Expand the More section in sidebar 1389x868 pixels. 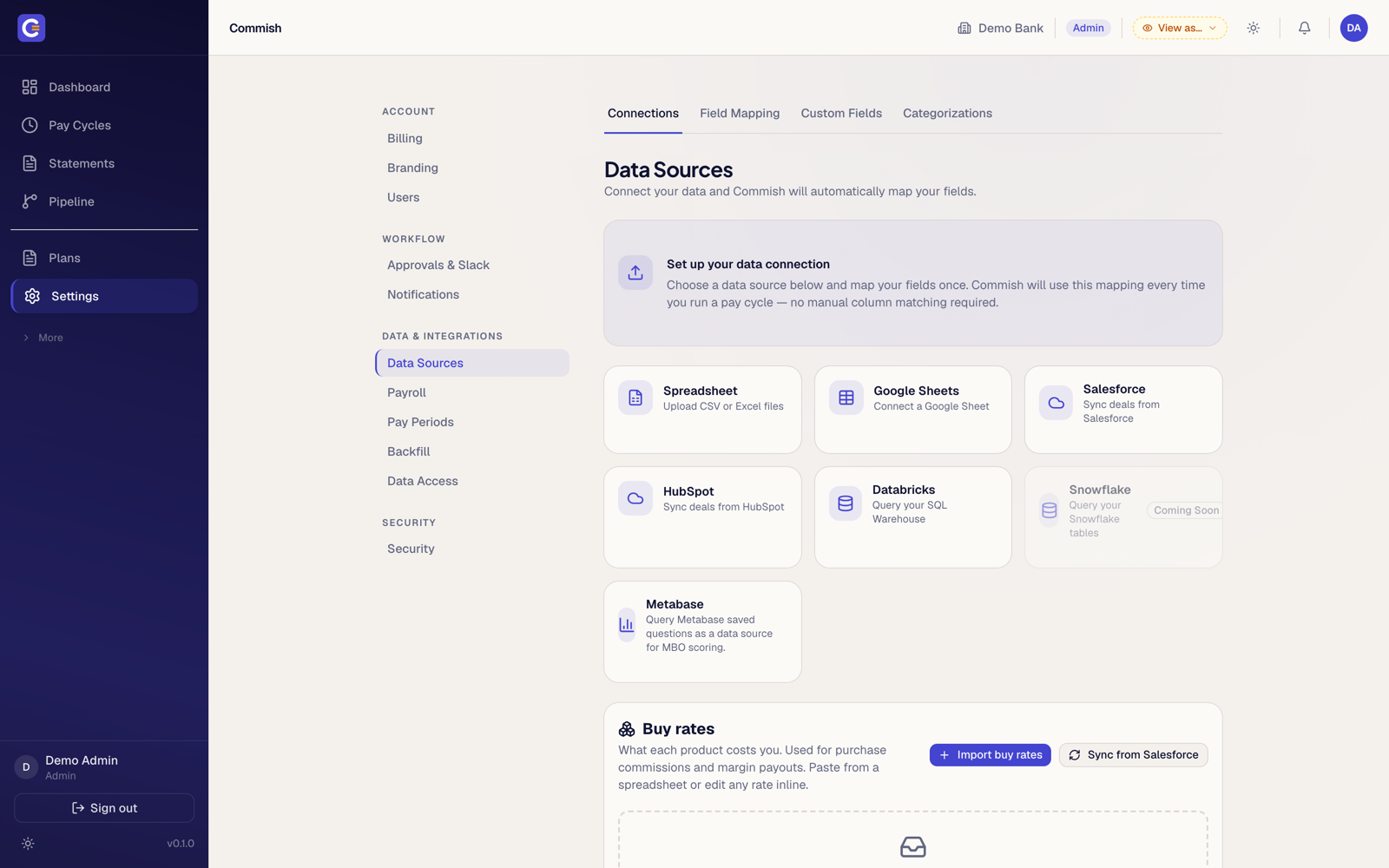[43, 338]
